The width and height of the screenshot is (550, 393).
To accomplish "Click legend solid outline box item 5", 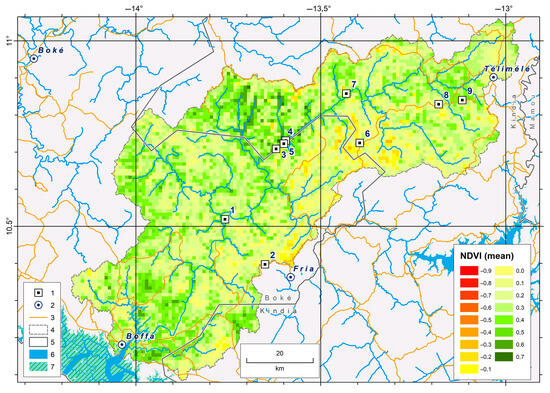I will [38, 342].
